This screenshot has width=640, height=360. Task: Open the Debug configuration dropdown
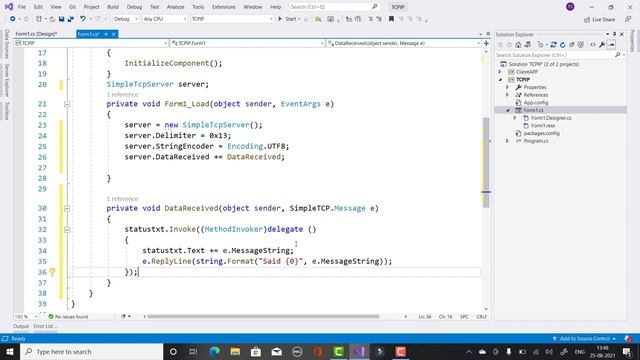tap(125, 19)
